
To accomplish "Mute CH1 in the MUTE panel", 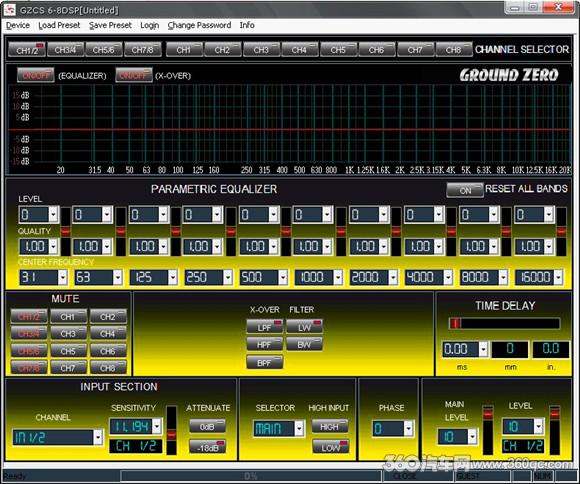I will (68, 317).
